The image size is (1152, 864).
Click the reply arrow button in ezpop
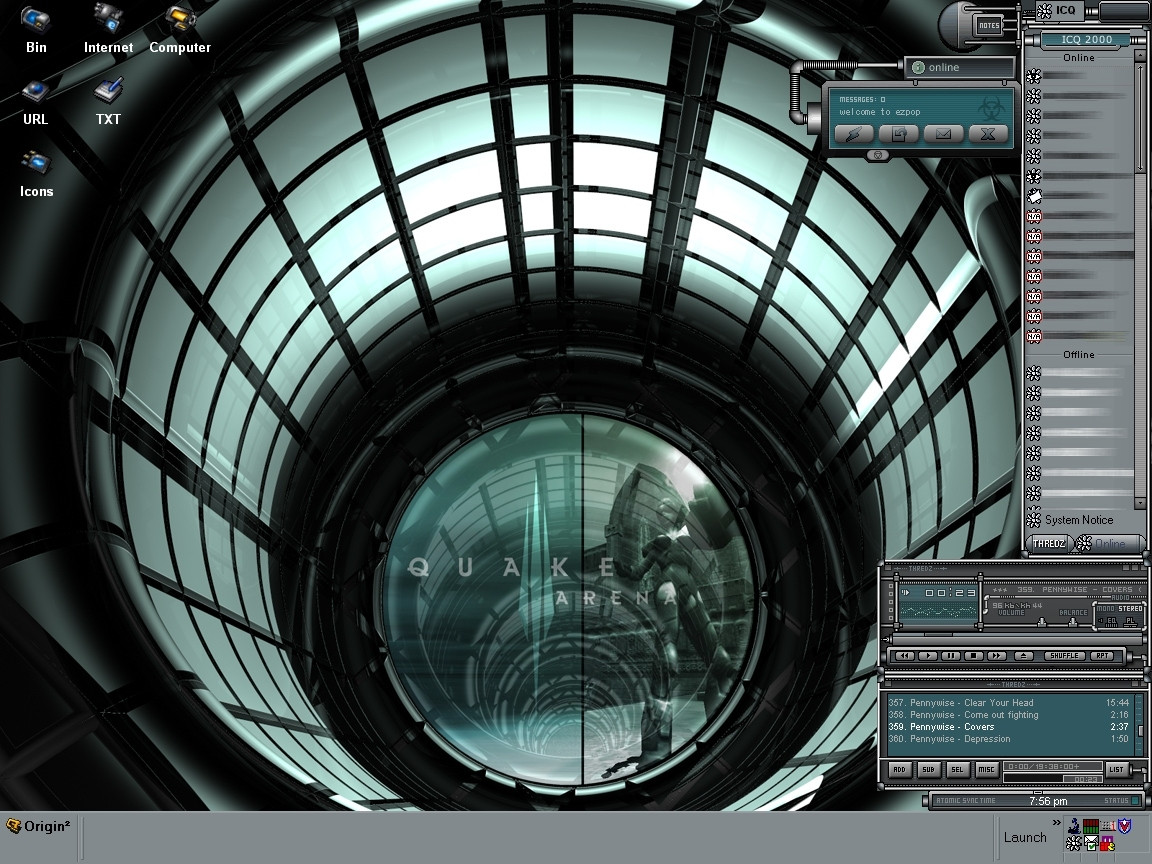coord(899,134)
